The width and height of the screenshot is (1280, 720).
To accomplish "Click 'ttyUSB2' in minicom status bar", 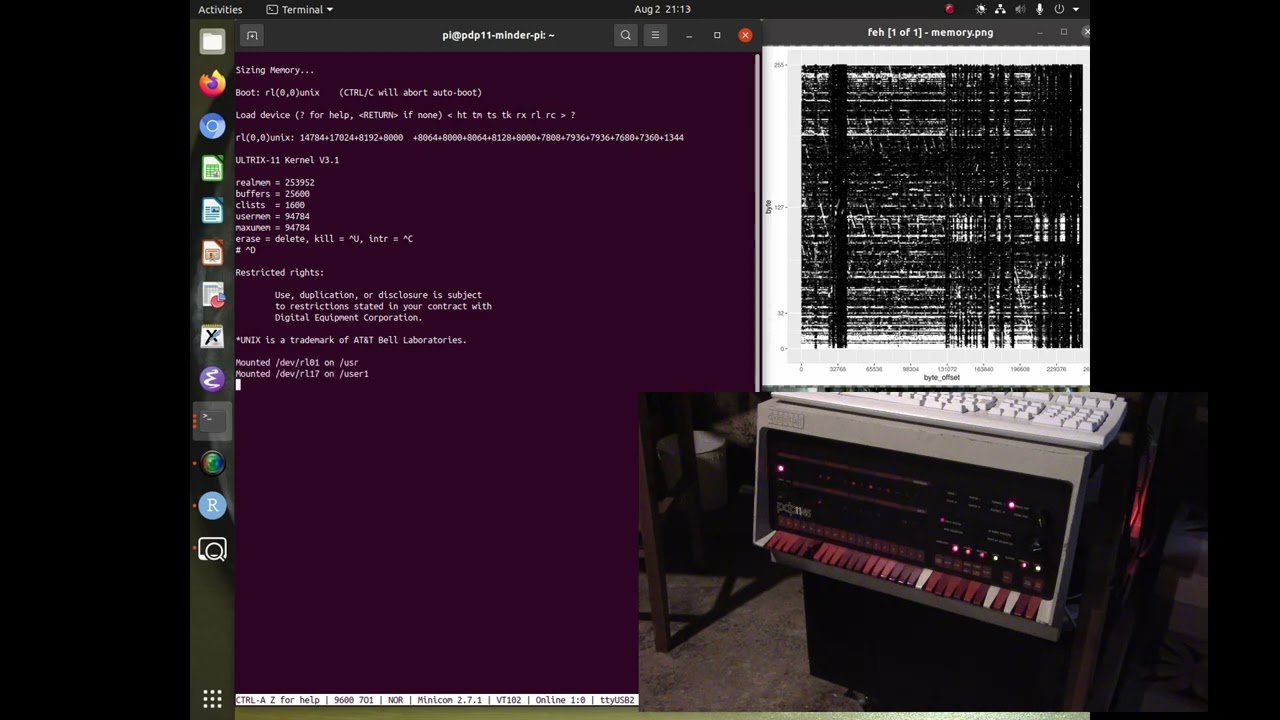I will [617, 700].
